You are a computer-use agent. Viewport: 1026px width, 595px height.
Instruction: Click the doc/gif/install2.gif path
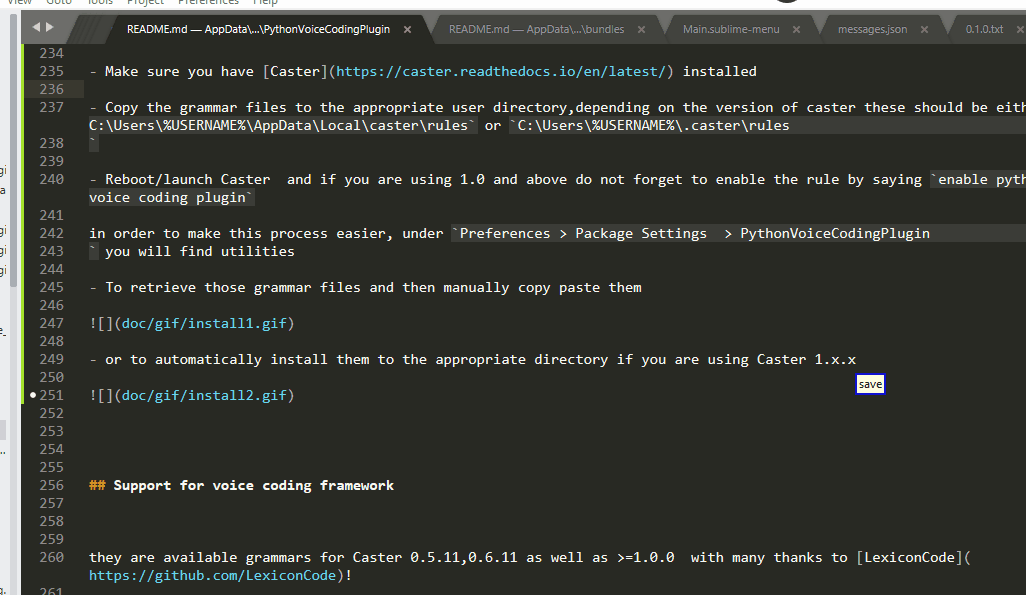click(x=204, y=395)
